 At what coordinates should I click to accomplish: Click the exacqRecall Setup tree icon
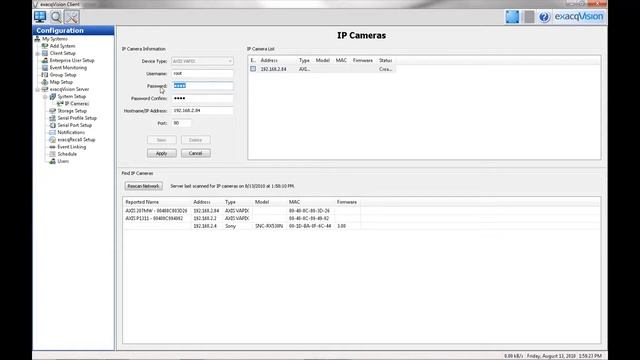click(x=52, y=140)
